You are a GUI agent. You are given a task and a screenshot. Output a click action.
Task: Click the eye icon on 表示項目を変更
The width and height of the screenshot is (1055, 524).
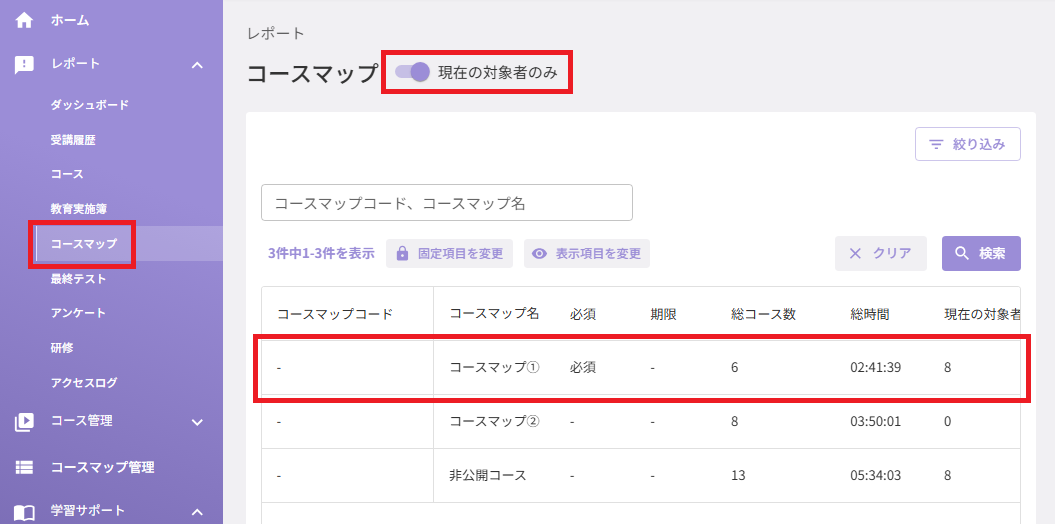tap(539, 254)
